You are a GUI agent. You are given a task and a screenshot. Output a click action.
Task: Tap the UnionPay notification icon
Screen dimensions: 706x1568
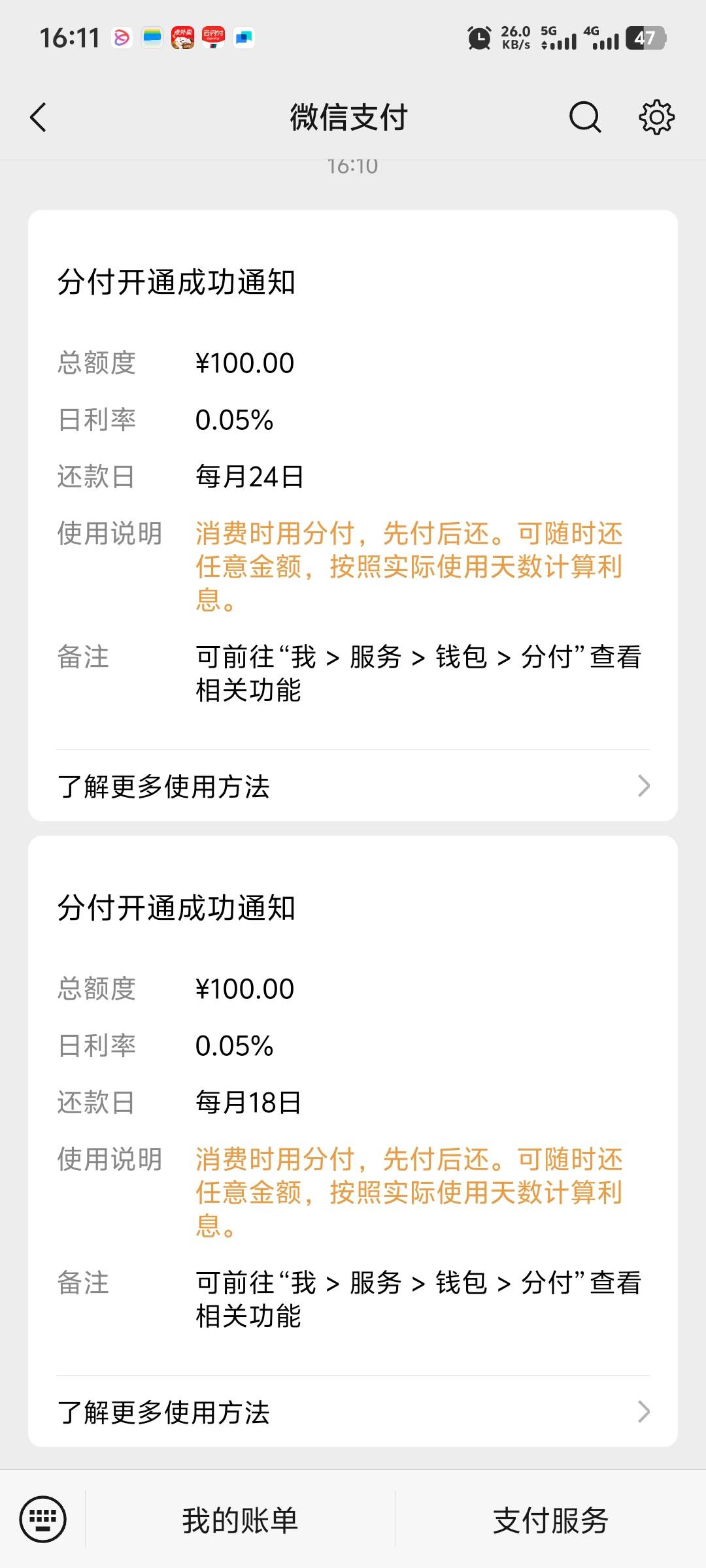pos(213,38)
